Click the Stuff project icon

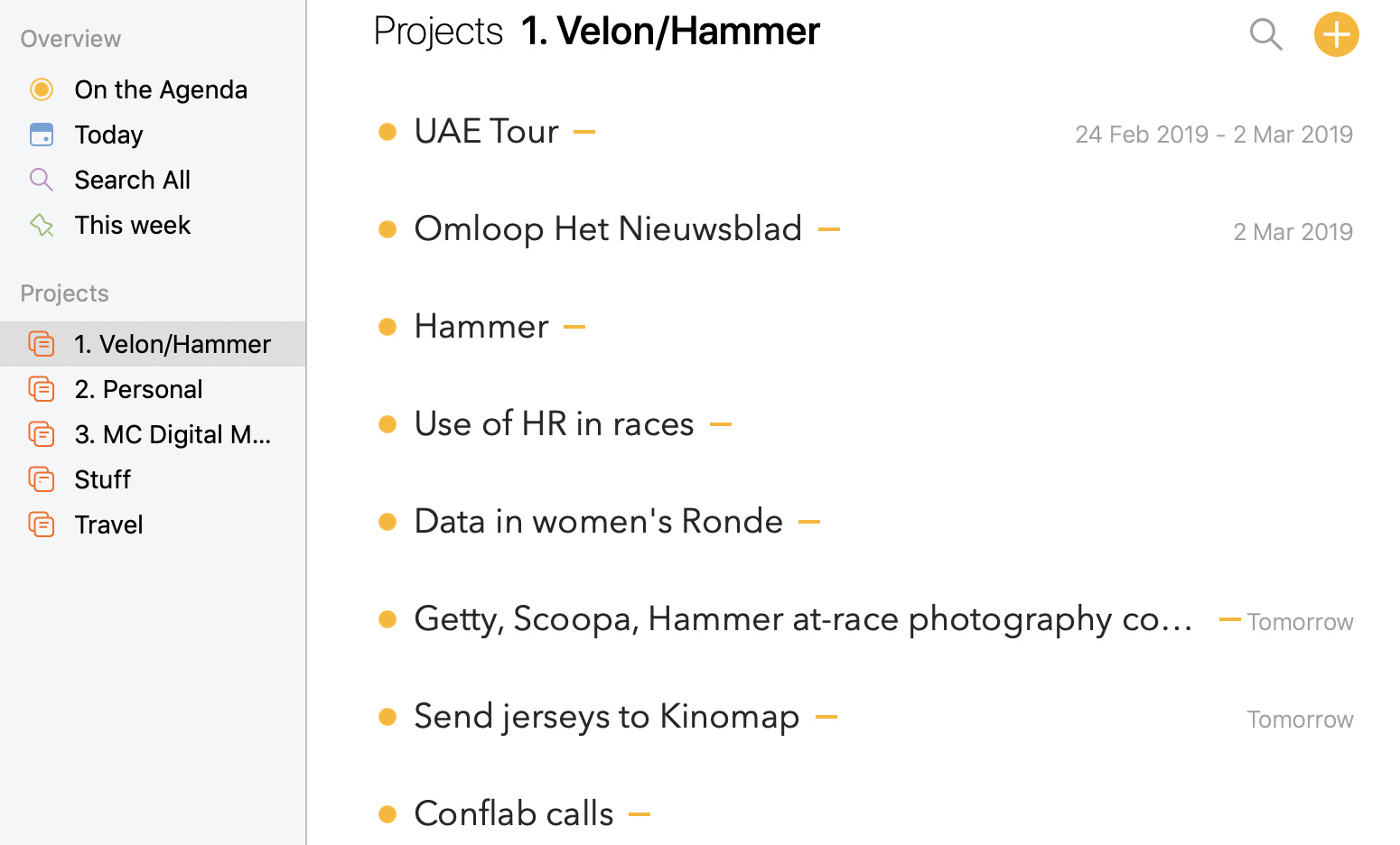[x=42, y=479]
